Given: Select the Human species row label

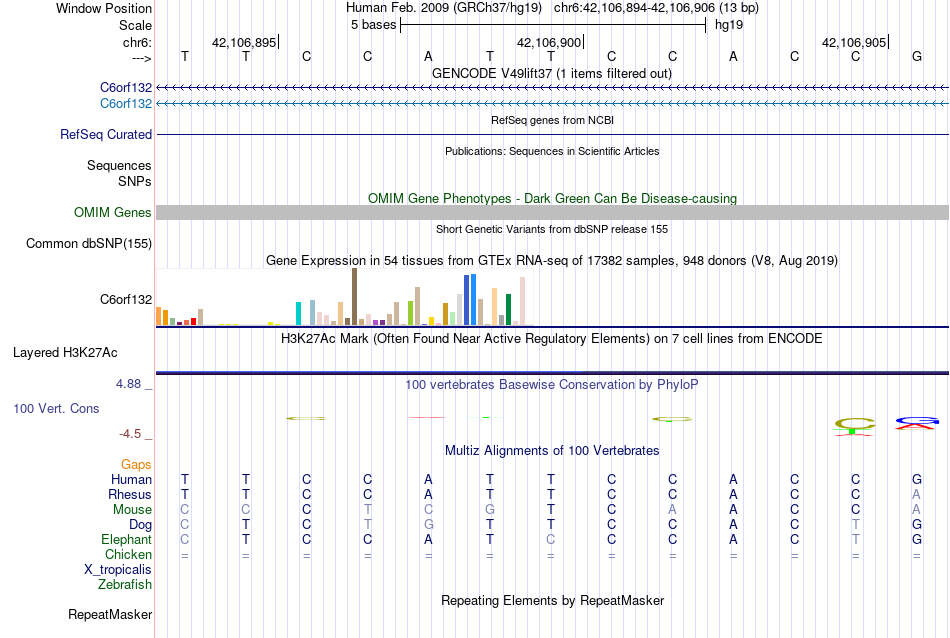Looking at the screenshot, I should tap(131, 479).
